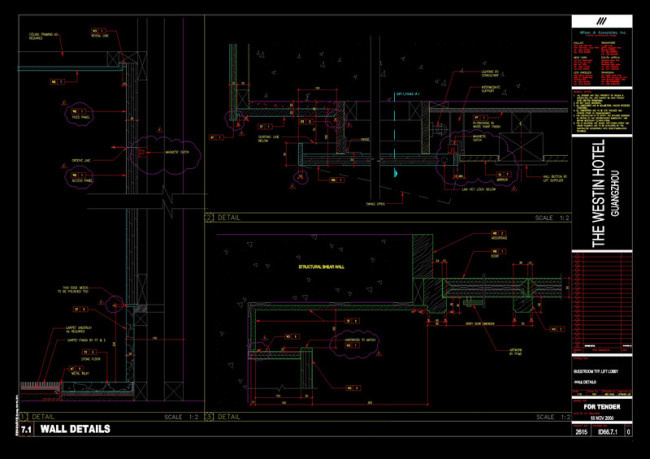The image size is (650, 459).
Task: Select the detail 2 DETAIL label
Action: [x=228, y=217]
